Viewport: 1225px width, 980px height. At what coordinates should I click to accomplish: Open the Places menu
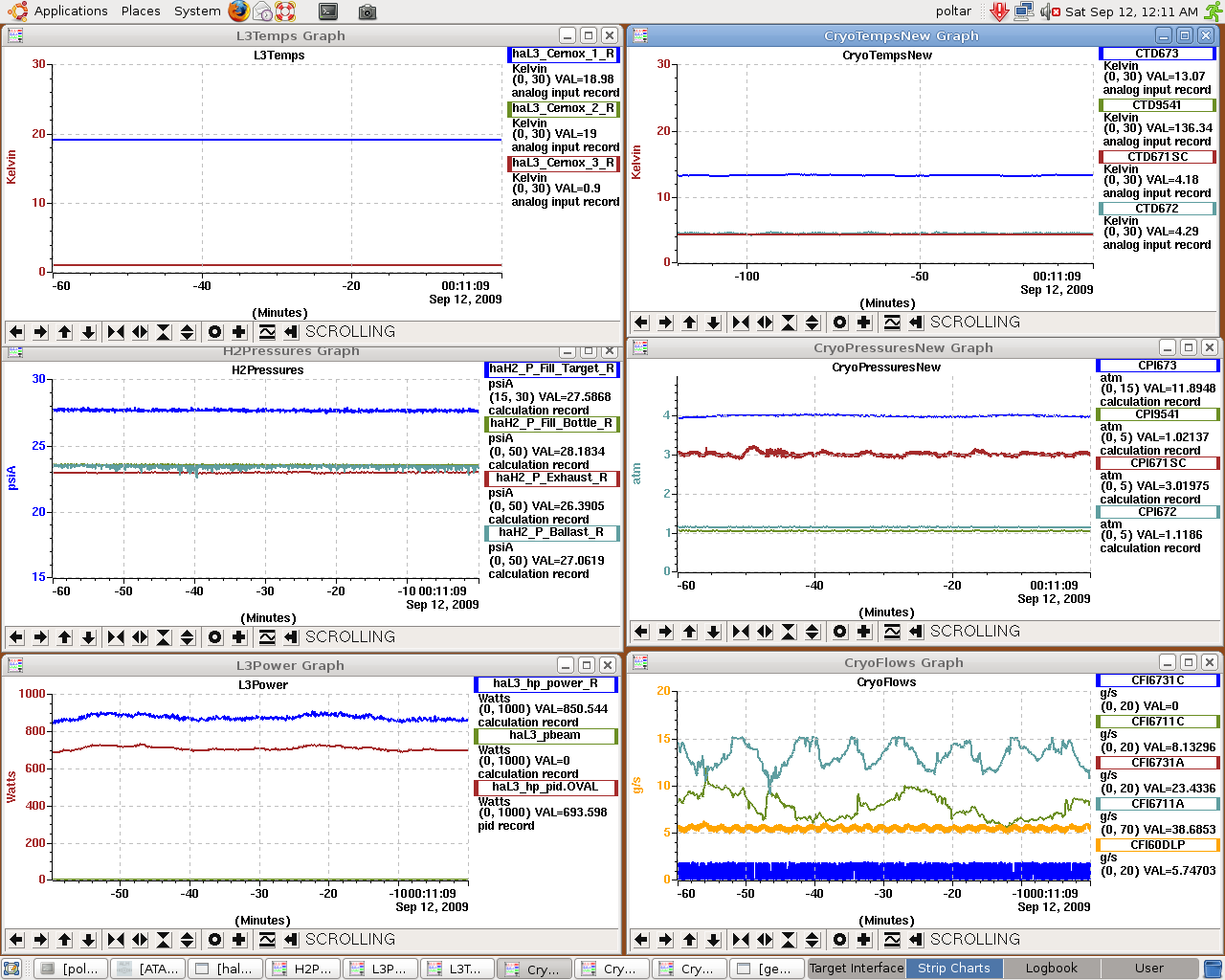(141, 11)
